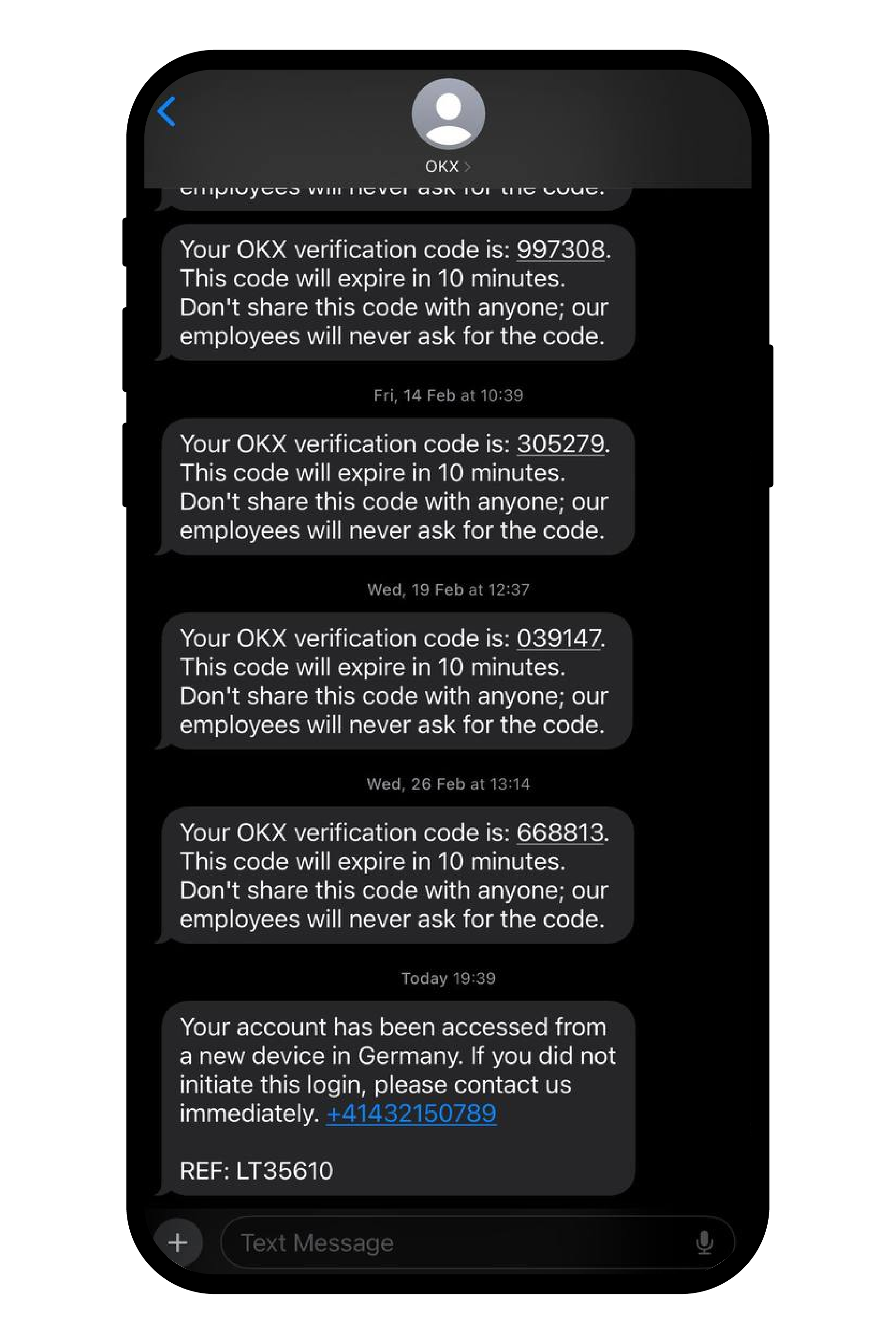This screenshot has height=1344, width=896.
Task: Tap the microphone dictation icon
Action: point(704,1242)
